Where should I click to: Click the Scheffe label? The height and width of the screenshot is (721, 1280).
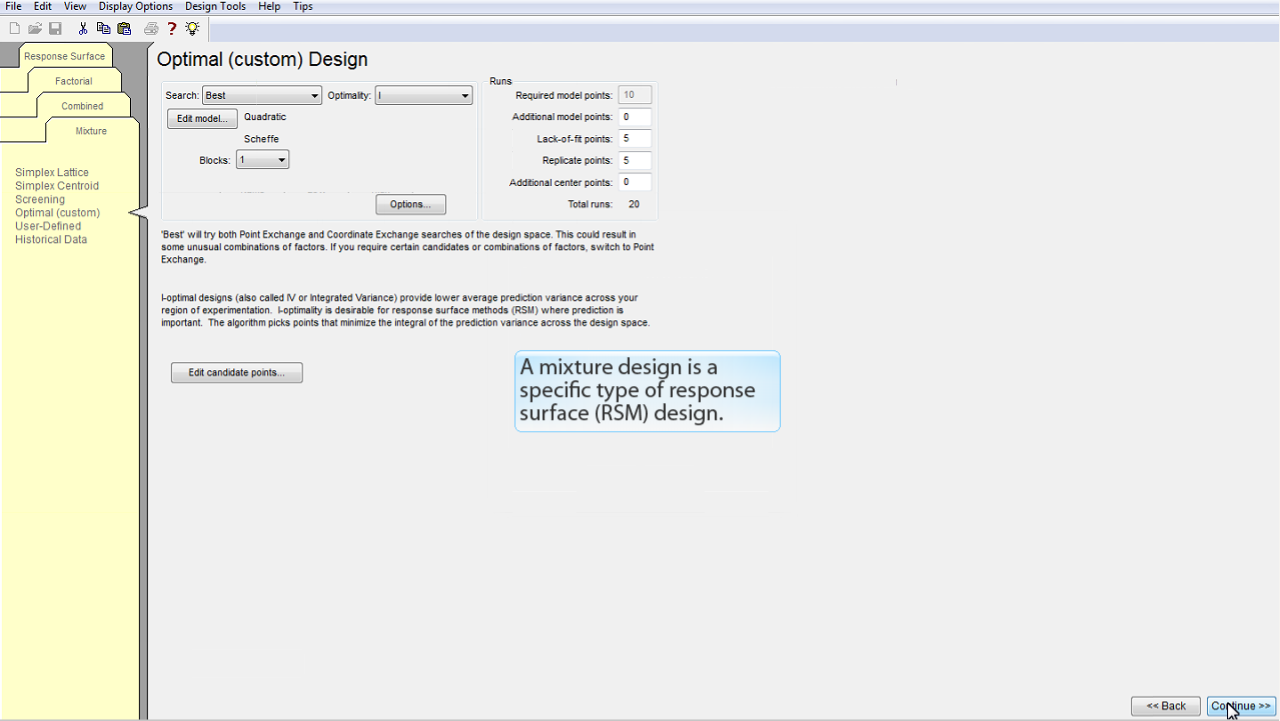point(262,139)
